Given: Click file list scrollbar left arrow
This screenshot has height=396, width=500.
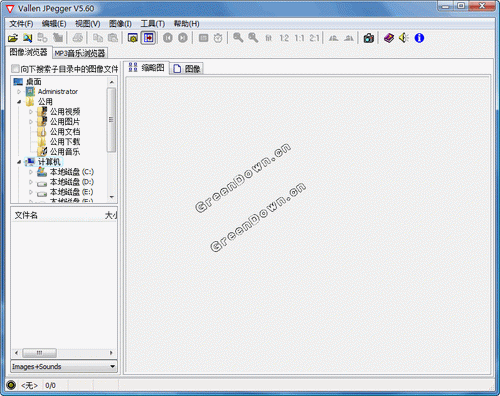Looking at the screenshot, I should click(x=17, y=353).
